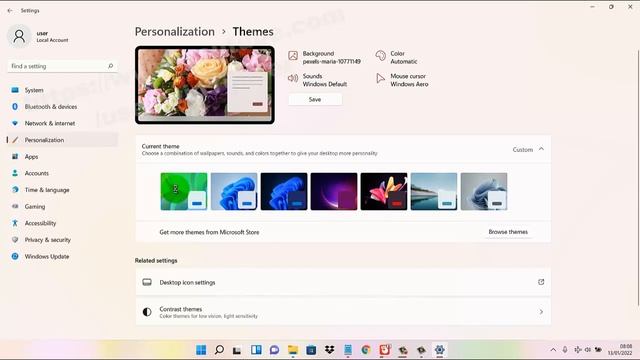Open Privacy & security settings

(62, 240)
